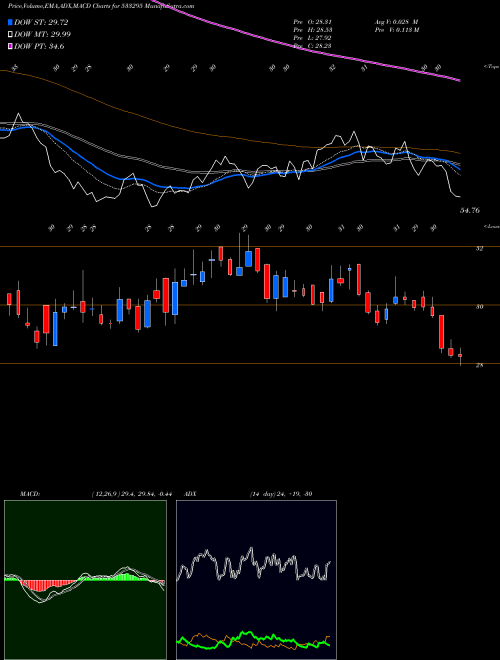Select the 'DOW MT: 29.99' legend label

click(x=43, y=35)
